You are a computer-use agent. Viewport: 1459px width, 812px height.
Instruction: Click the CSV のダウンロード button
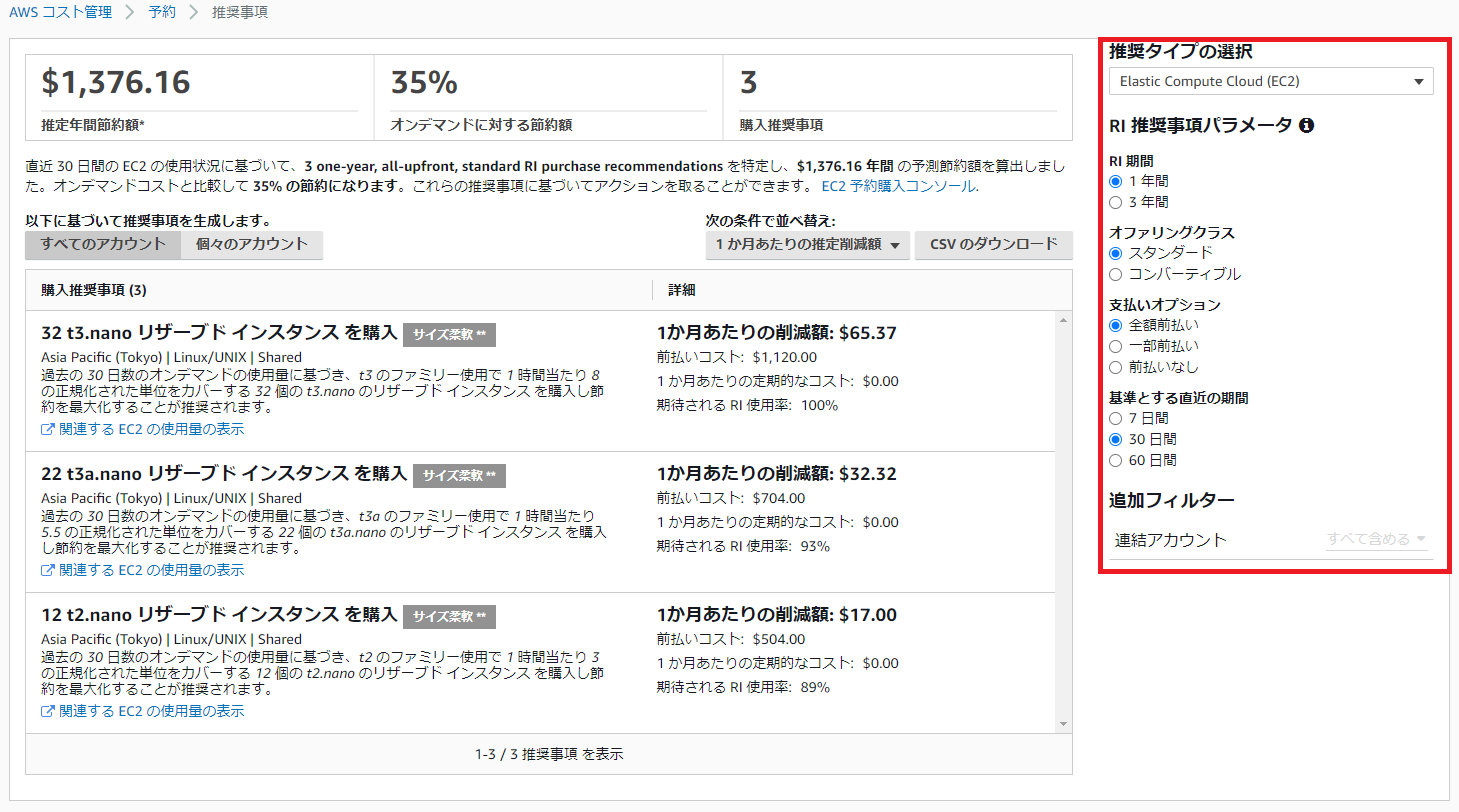coord(993,245)
